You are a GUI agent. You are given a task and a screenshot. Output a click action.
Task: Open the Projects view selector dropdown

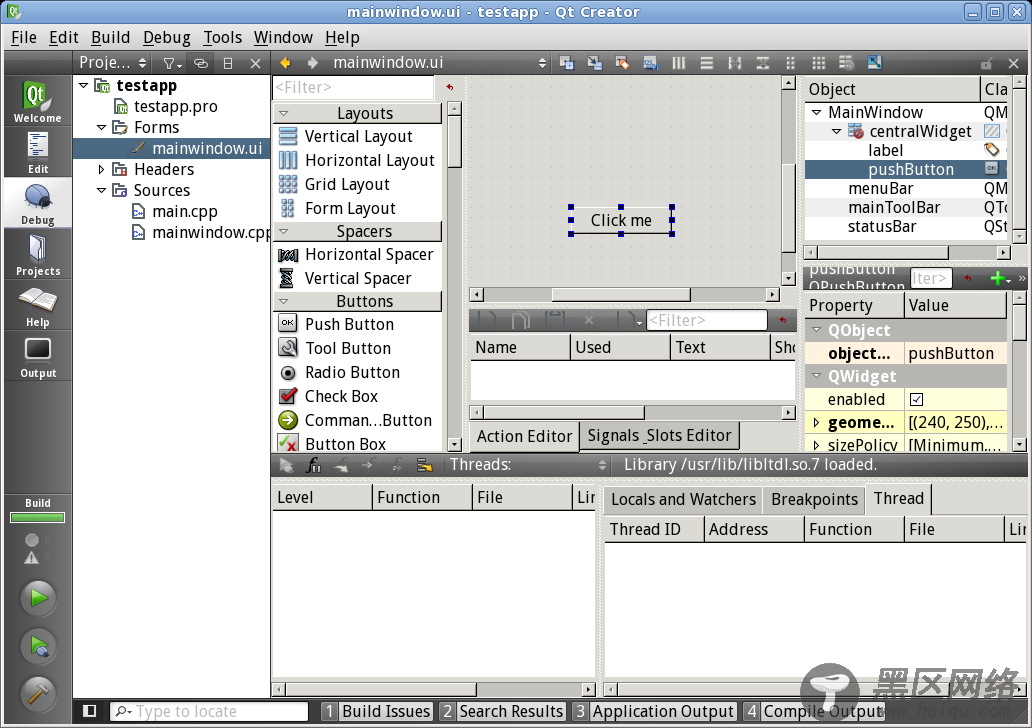tap(112, 63)
